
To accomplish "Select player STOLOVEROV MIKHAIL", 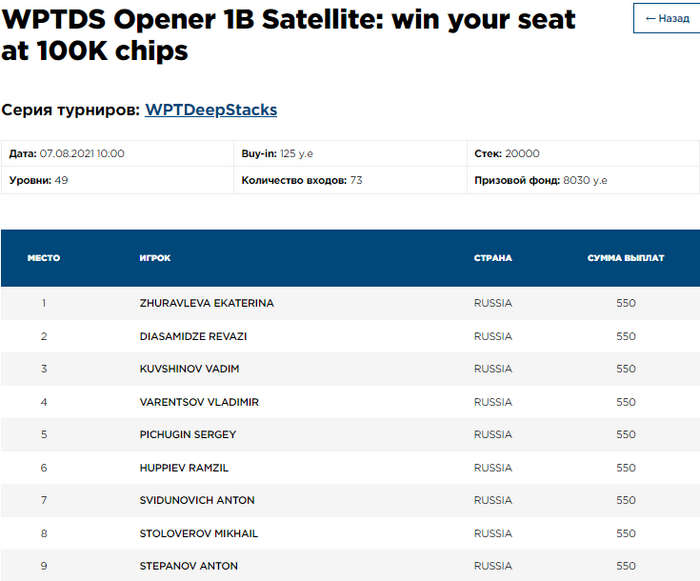I will (199, 534).
